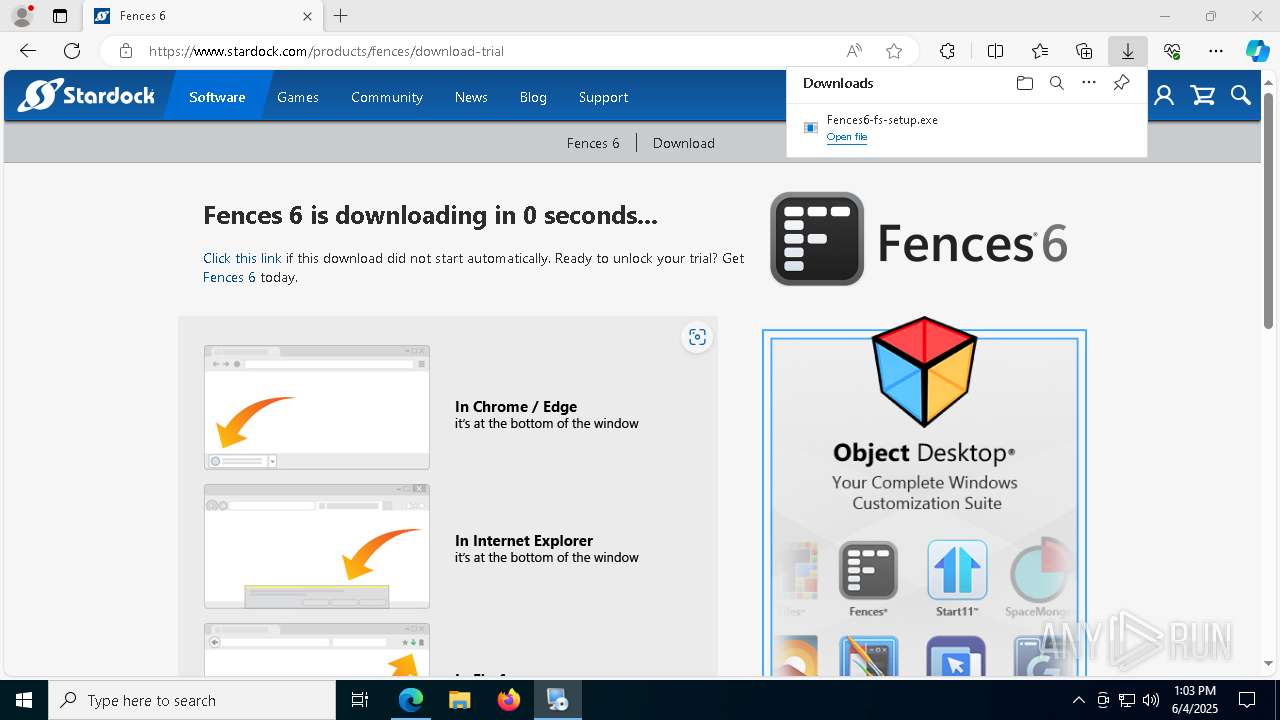Launch Copilot sidebar icon
This screenshot has width=1280, height=720.
1257,51
